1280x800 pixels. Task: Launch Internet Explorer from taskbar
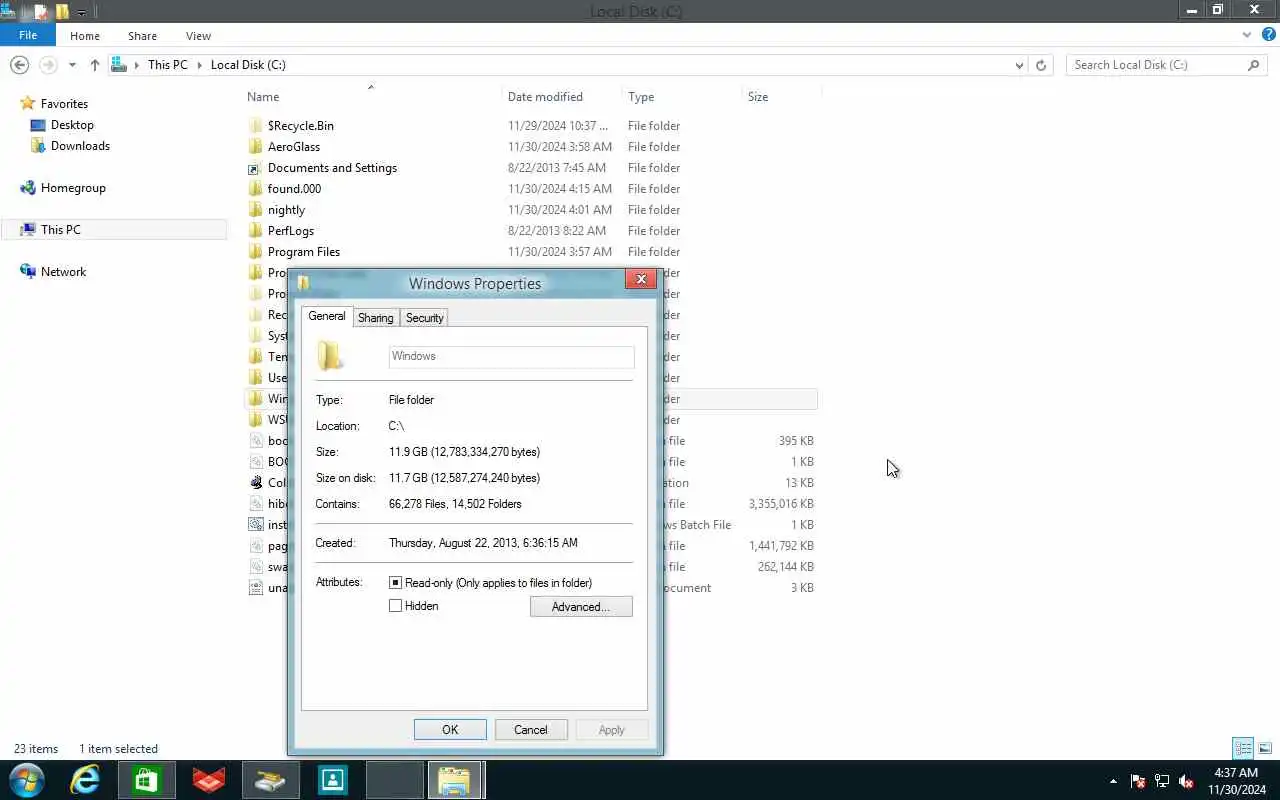coord(85,780)
